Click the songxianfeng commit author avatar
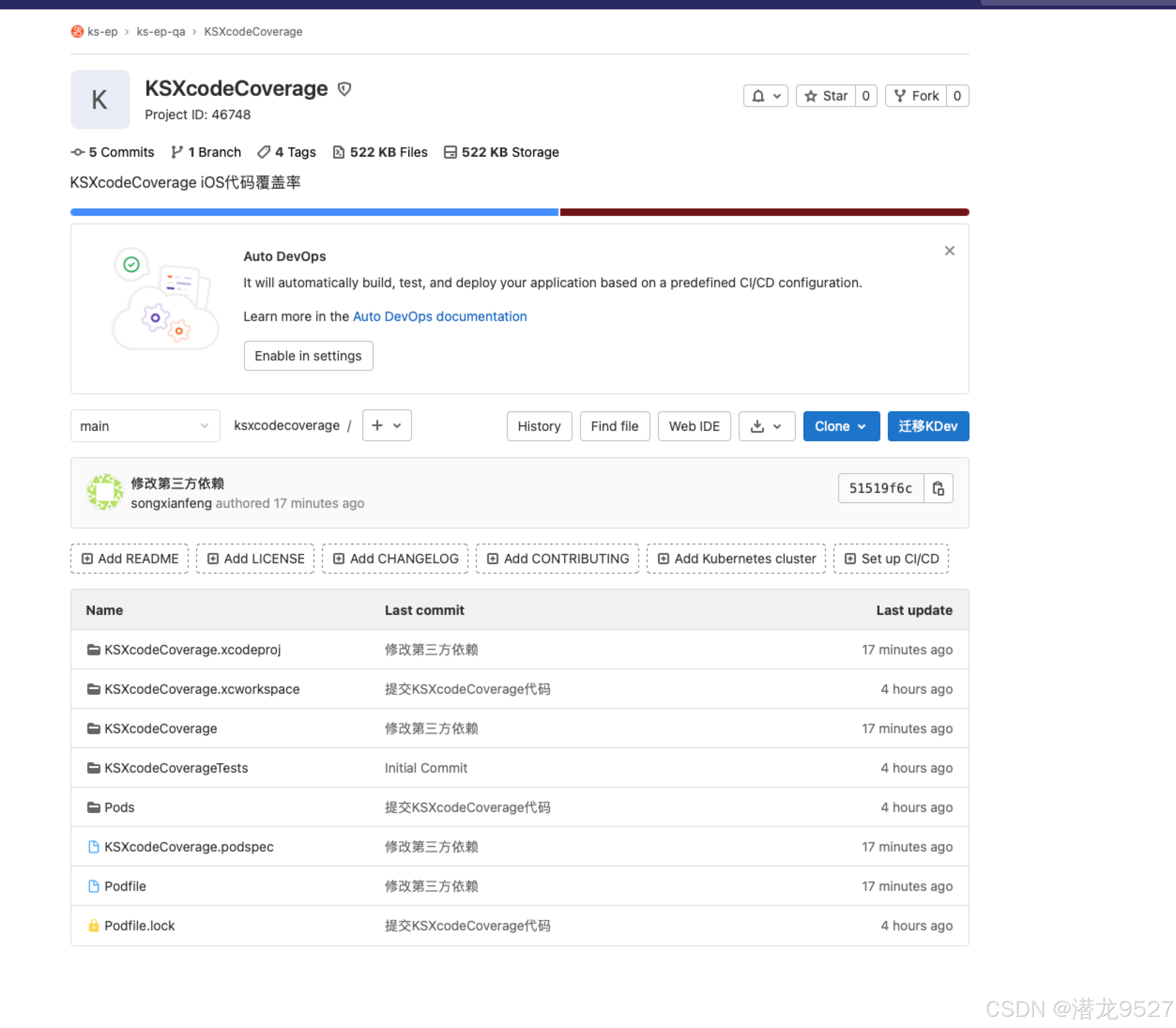 105,491
